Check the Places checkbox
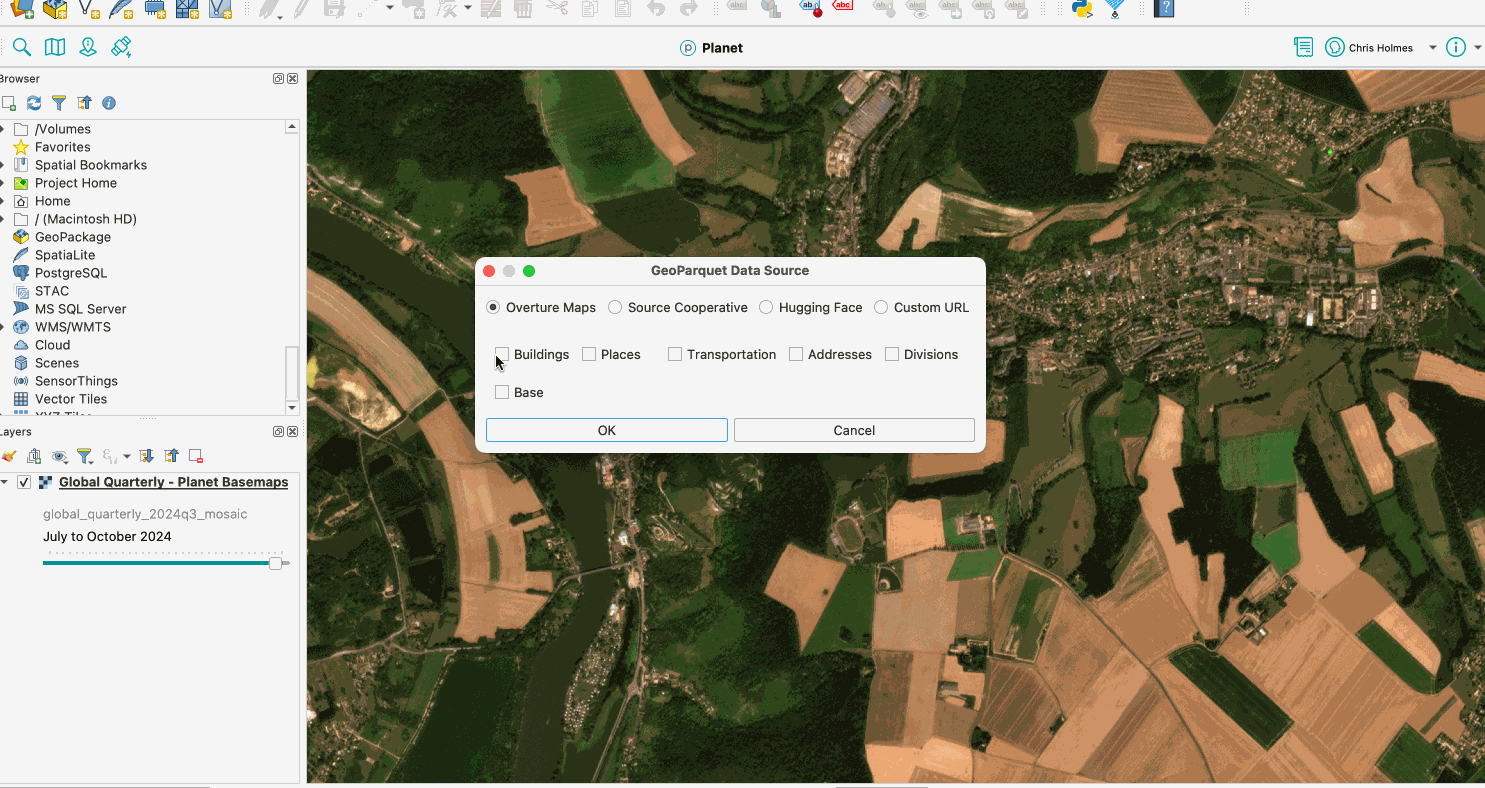Viewport: 1485px width, 788px height. pyautogui.click(x=589, y=354)
